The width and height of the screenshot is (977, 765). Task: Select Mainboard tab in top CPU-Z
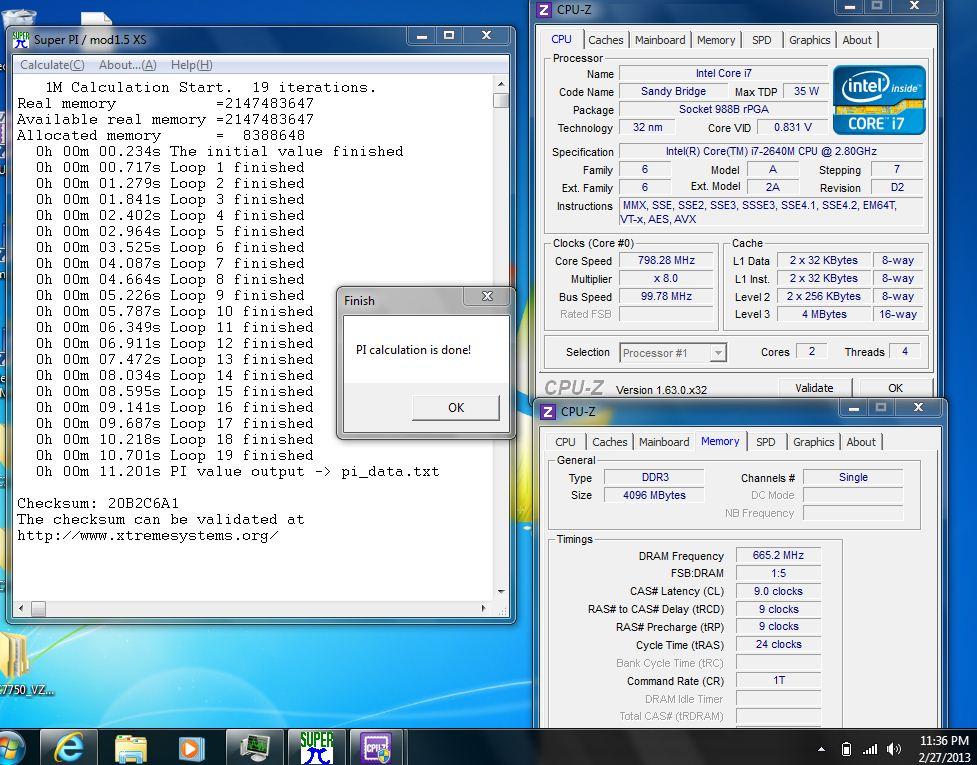[x=660, y=40]
